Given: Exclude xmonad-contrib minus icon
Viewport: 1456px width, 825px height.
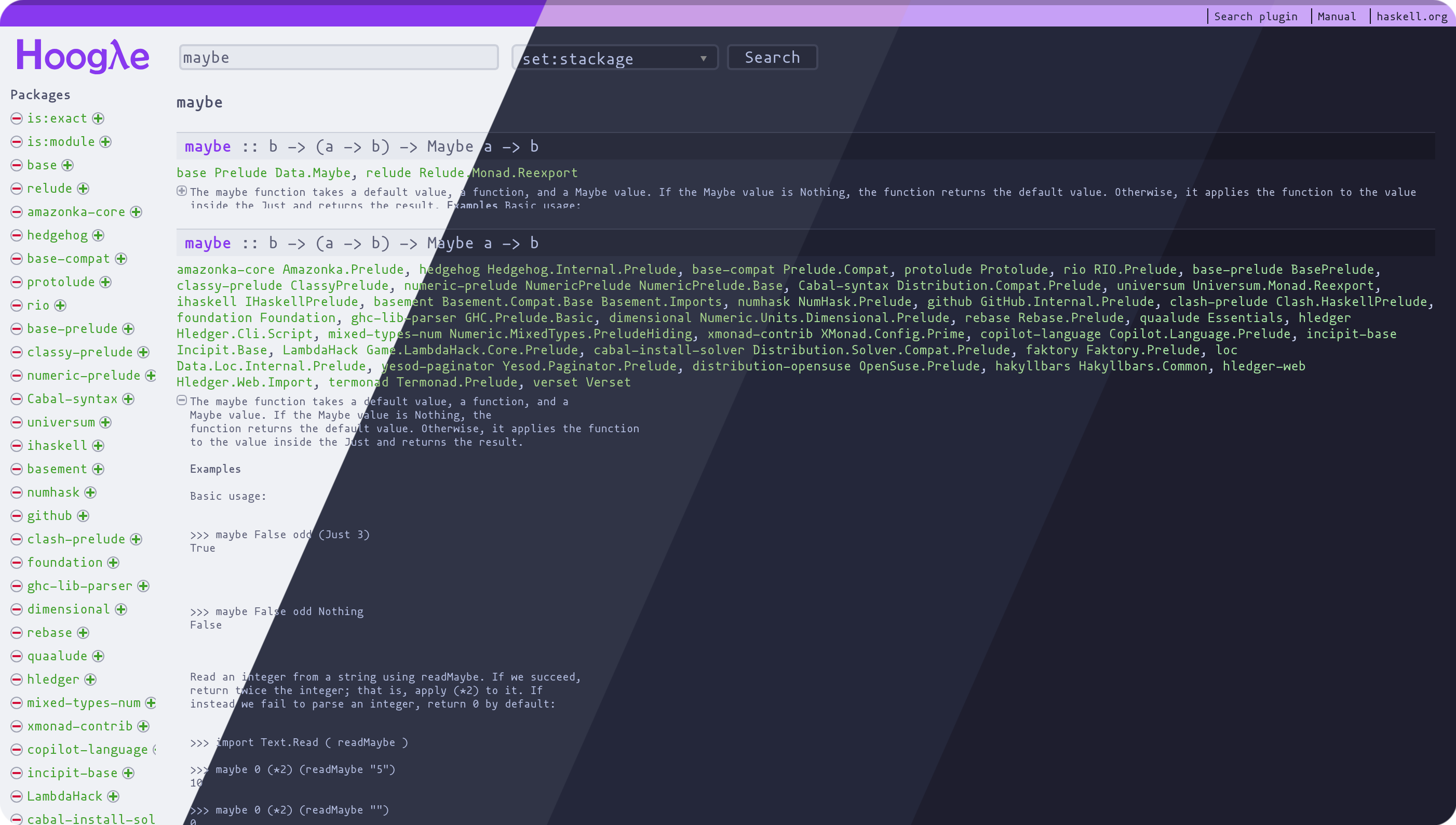Looking at the screenshot, I should pos(17,726).
